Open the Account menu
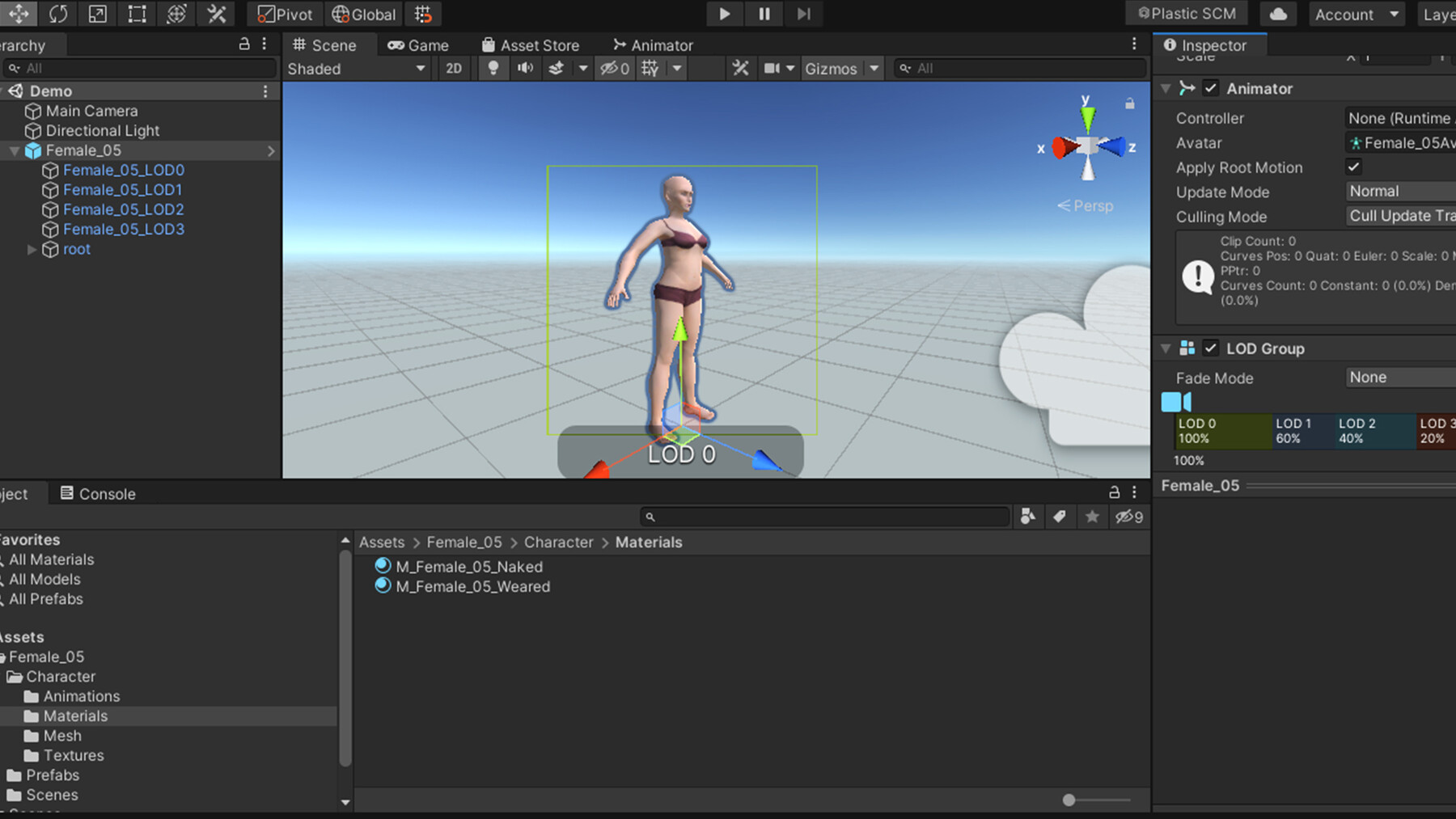The height and width of the screenshot is (819, 1456). tap(1357, 14)
